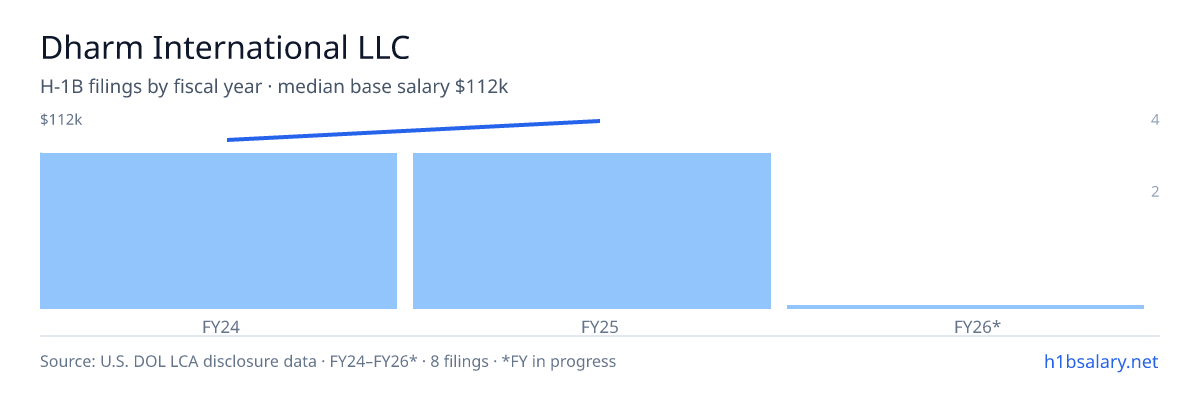1200x400 pixels.
Task: Click the H-1B filings subtitle text
Action: [x=274, y=87]
